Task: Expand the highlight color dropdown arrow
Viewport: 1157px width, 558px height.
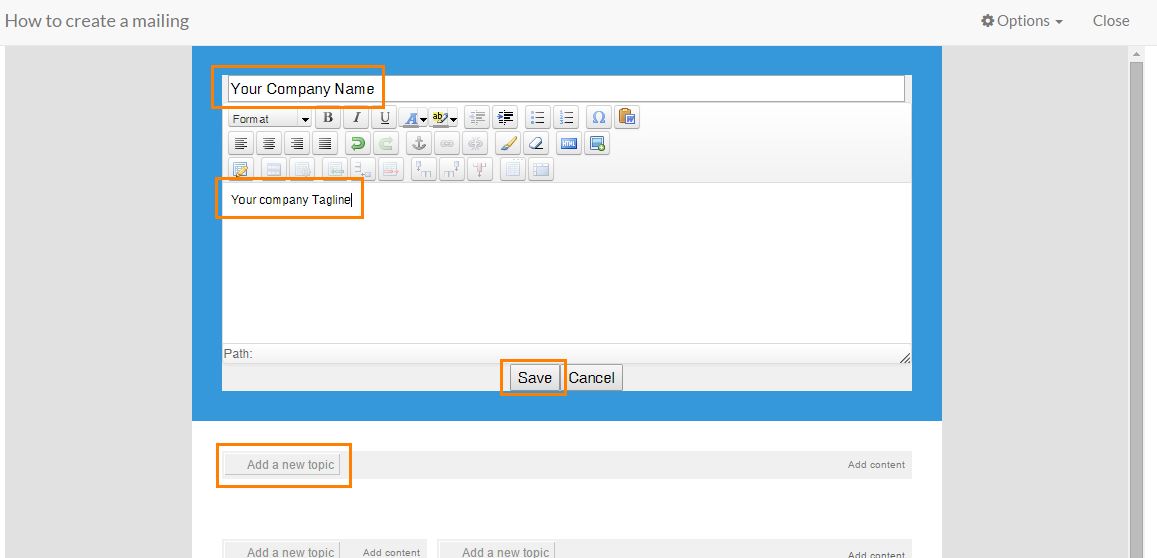Action: coord(453,119)
